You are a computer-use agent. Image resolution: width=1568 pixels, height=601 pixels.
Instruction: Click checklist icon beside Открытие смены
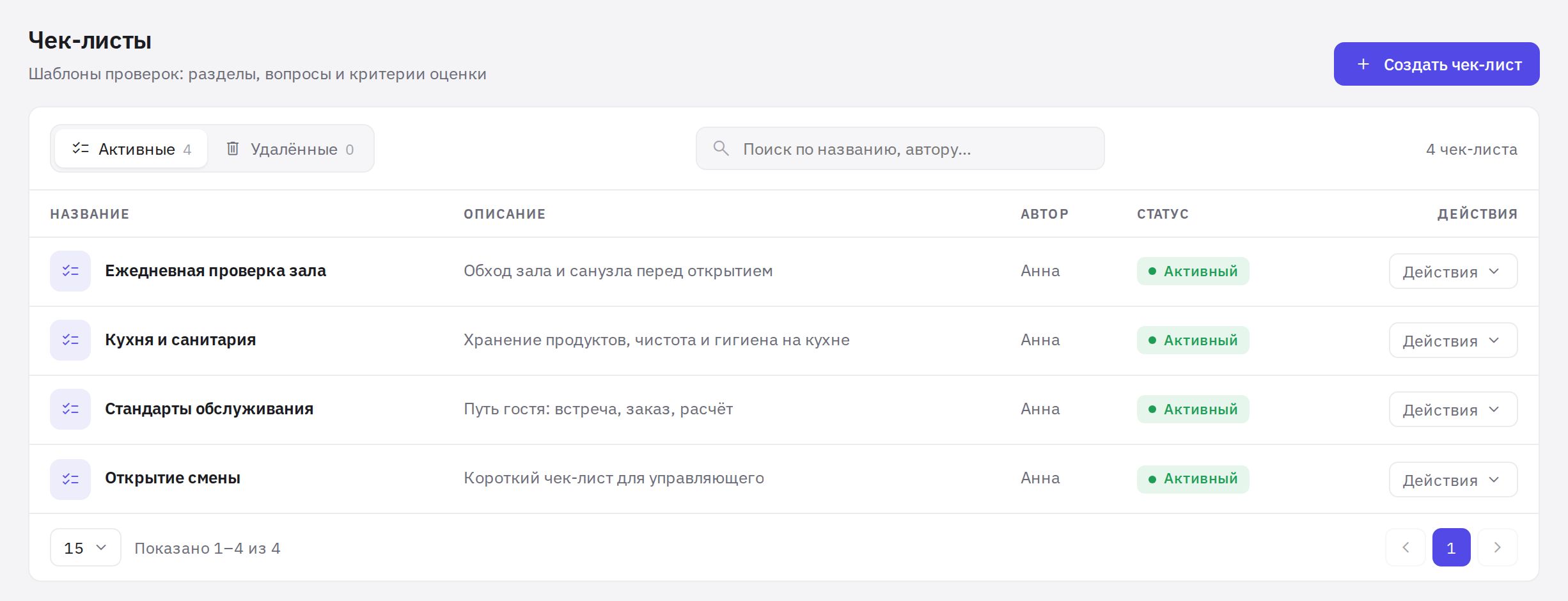(70, 480)
